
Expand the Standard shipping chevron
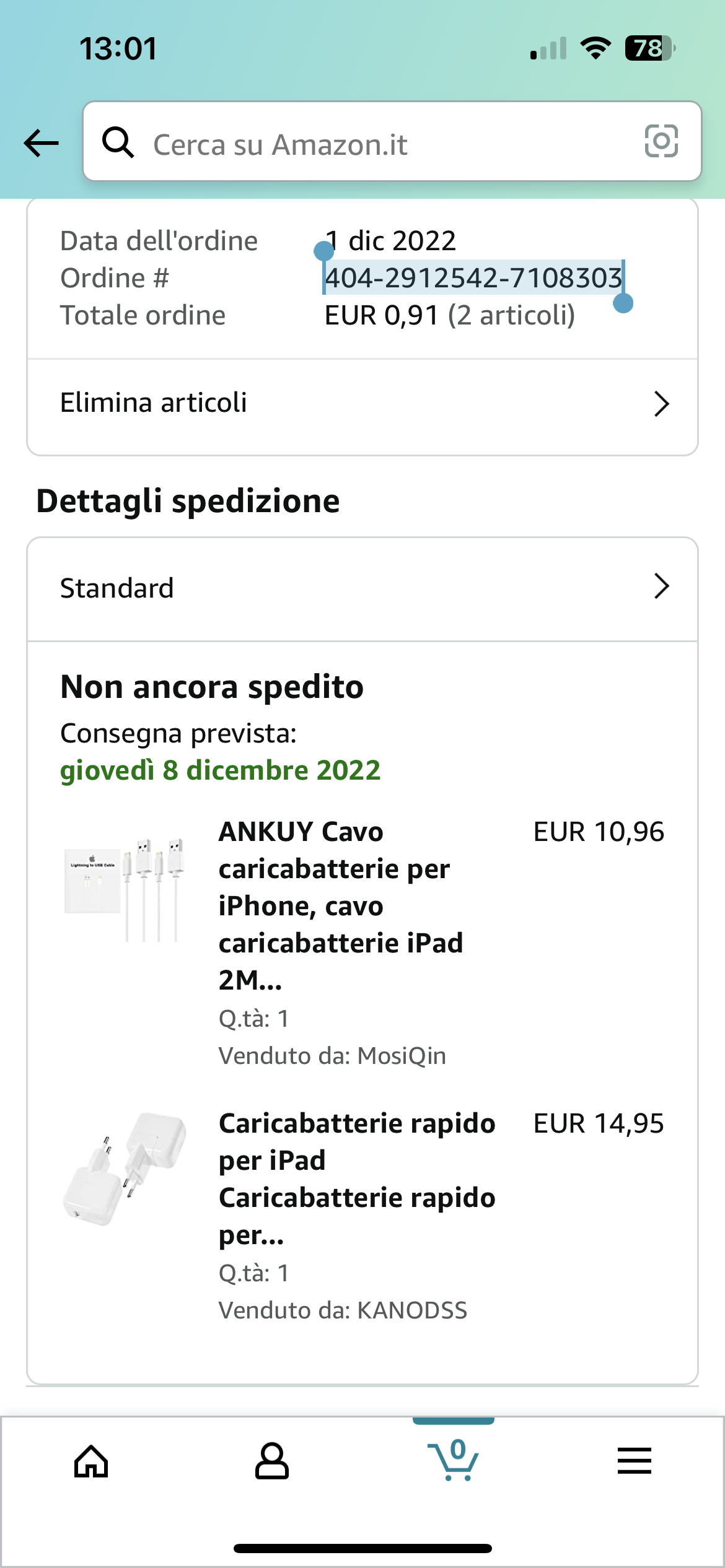coord(661,586)
